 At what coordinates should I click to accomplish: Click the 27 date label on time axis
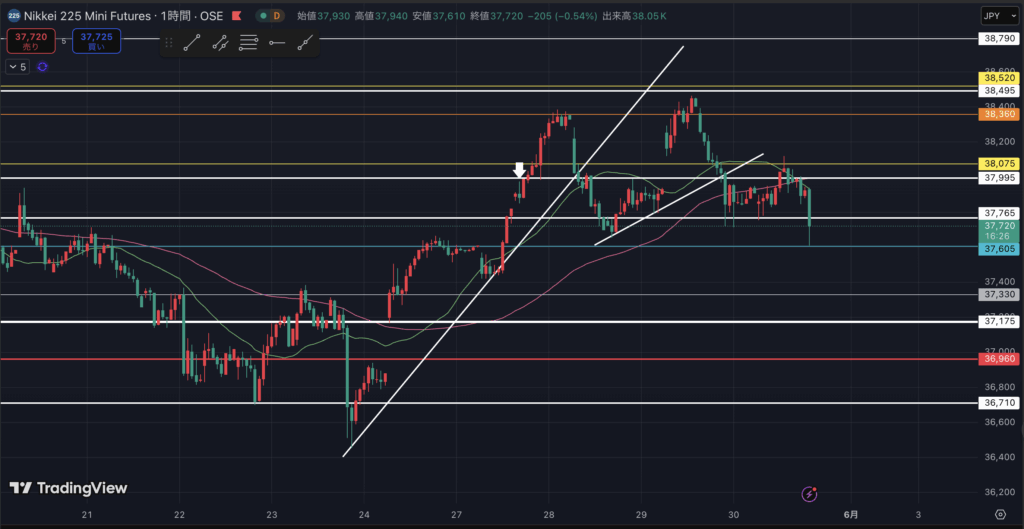[456, 514]
